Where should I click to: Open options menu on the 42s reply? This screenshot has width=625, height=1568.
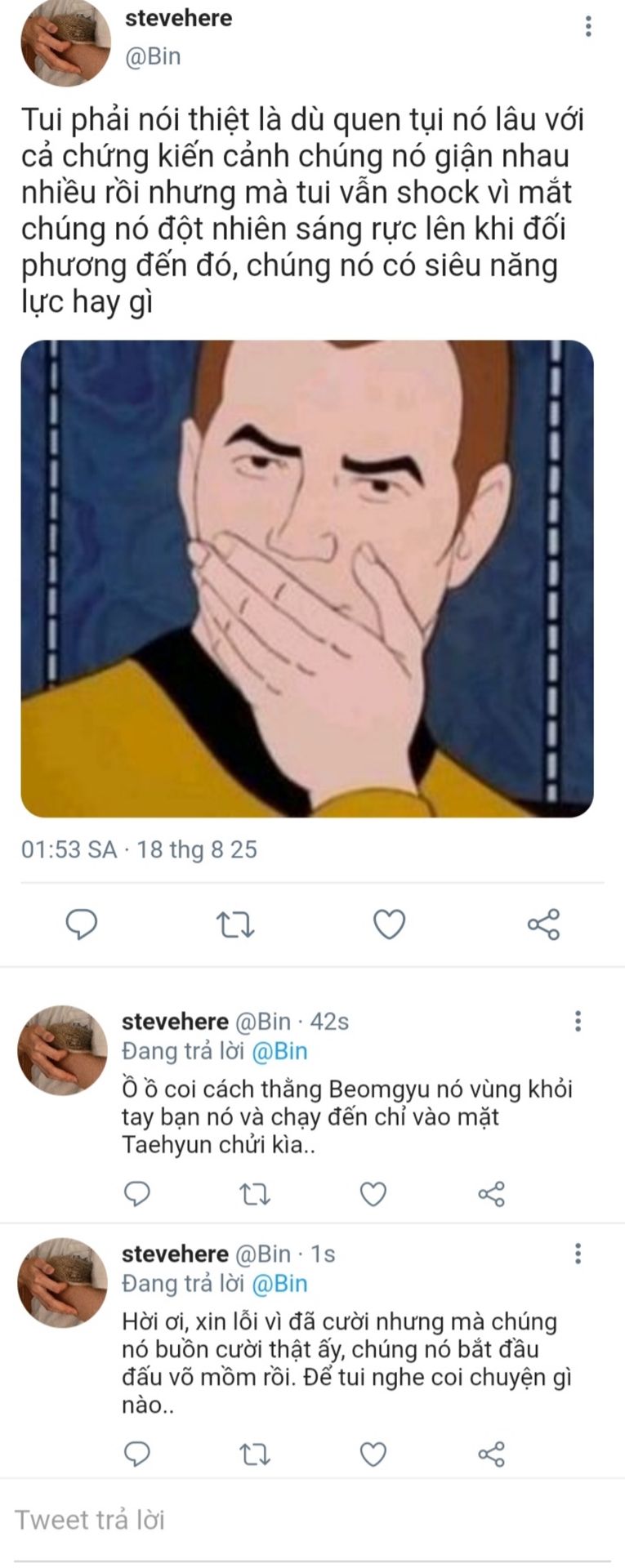click(x=578, y=1021)
